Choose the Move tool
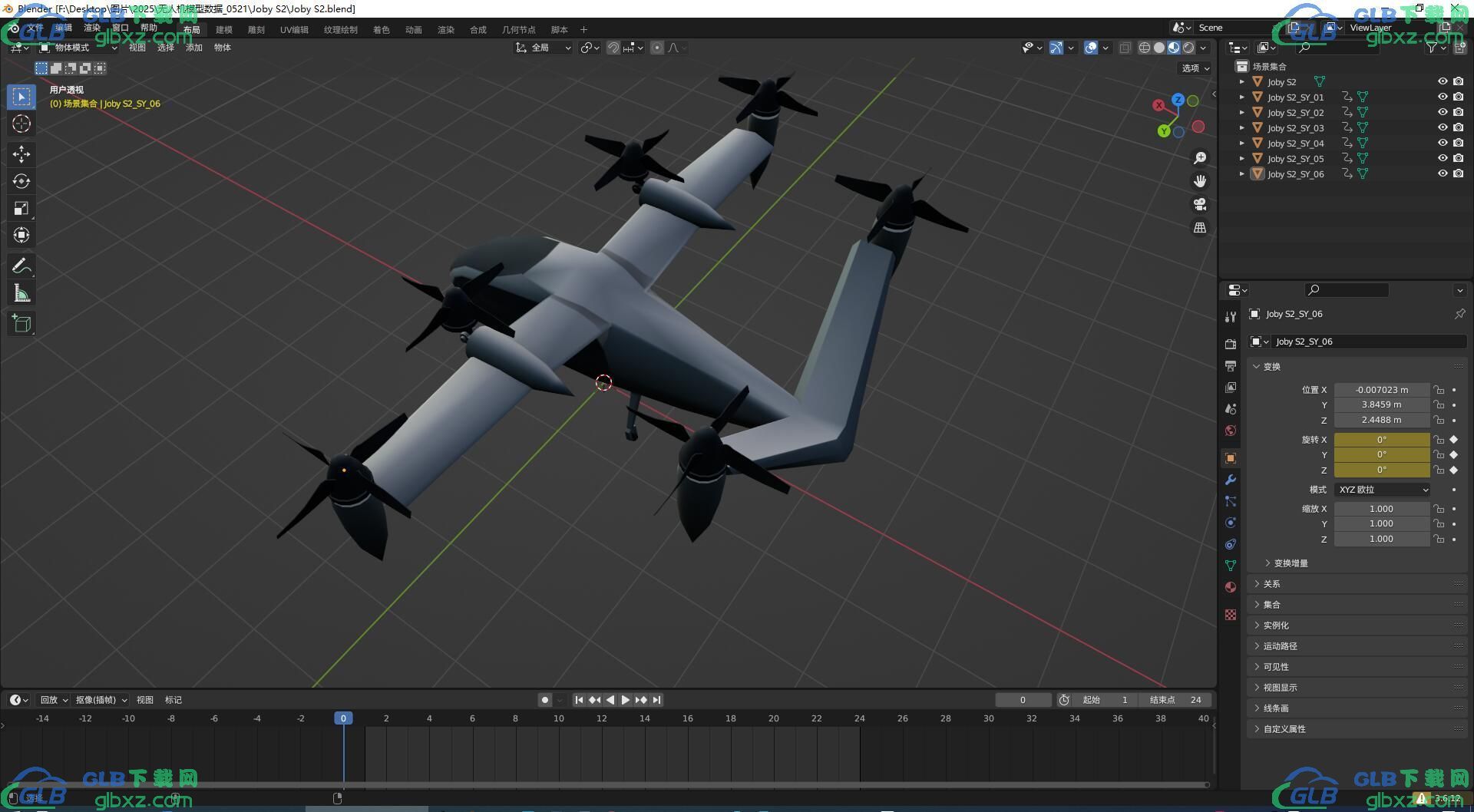 point(21,154)
